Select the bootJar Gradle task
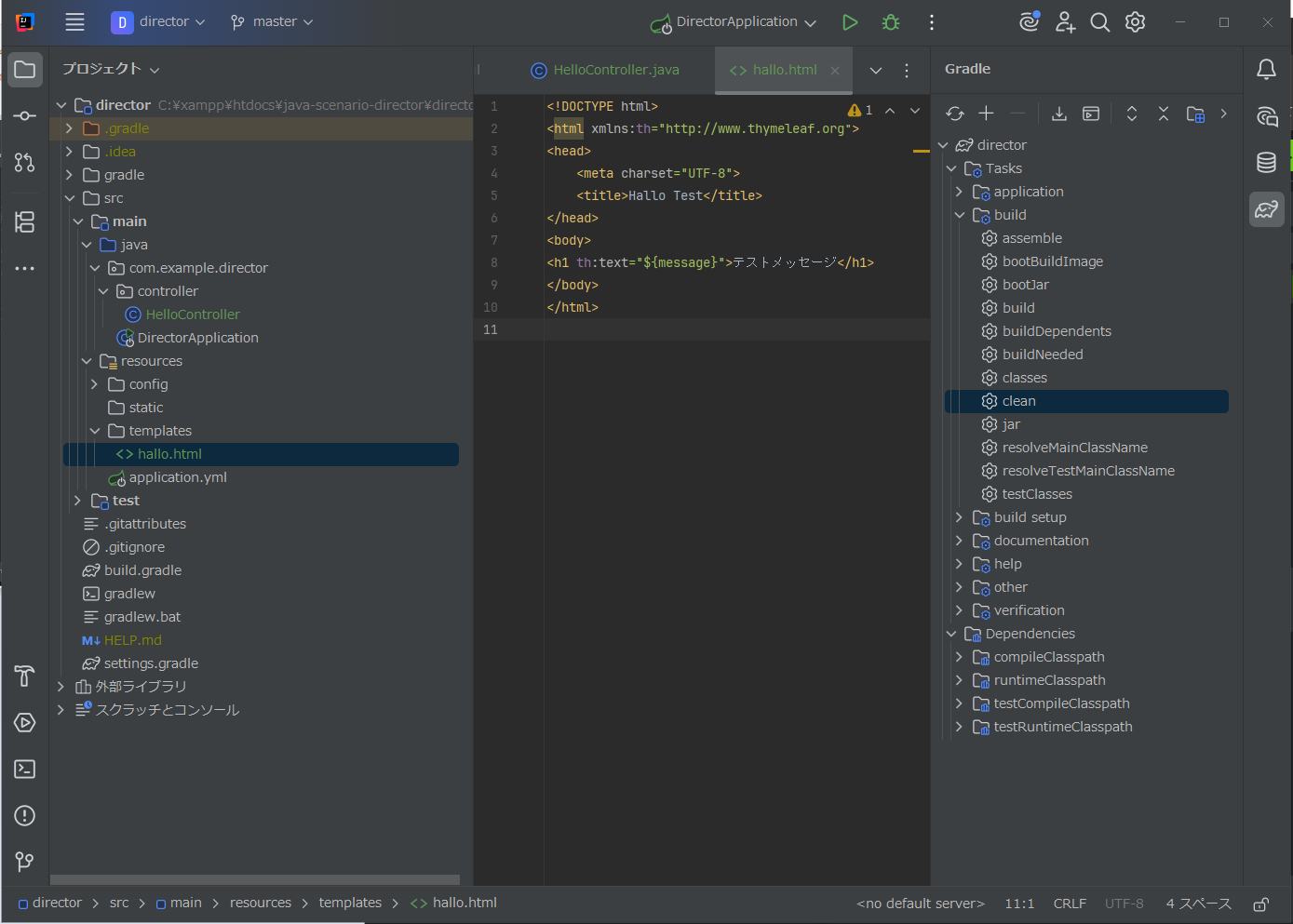The height and width of the screenshot is (924, 1293). point(1026,285)
